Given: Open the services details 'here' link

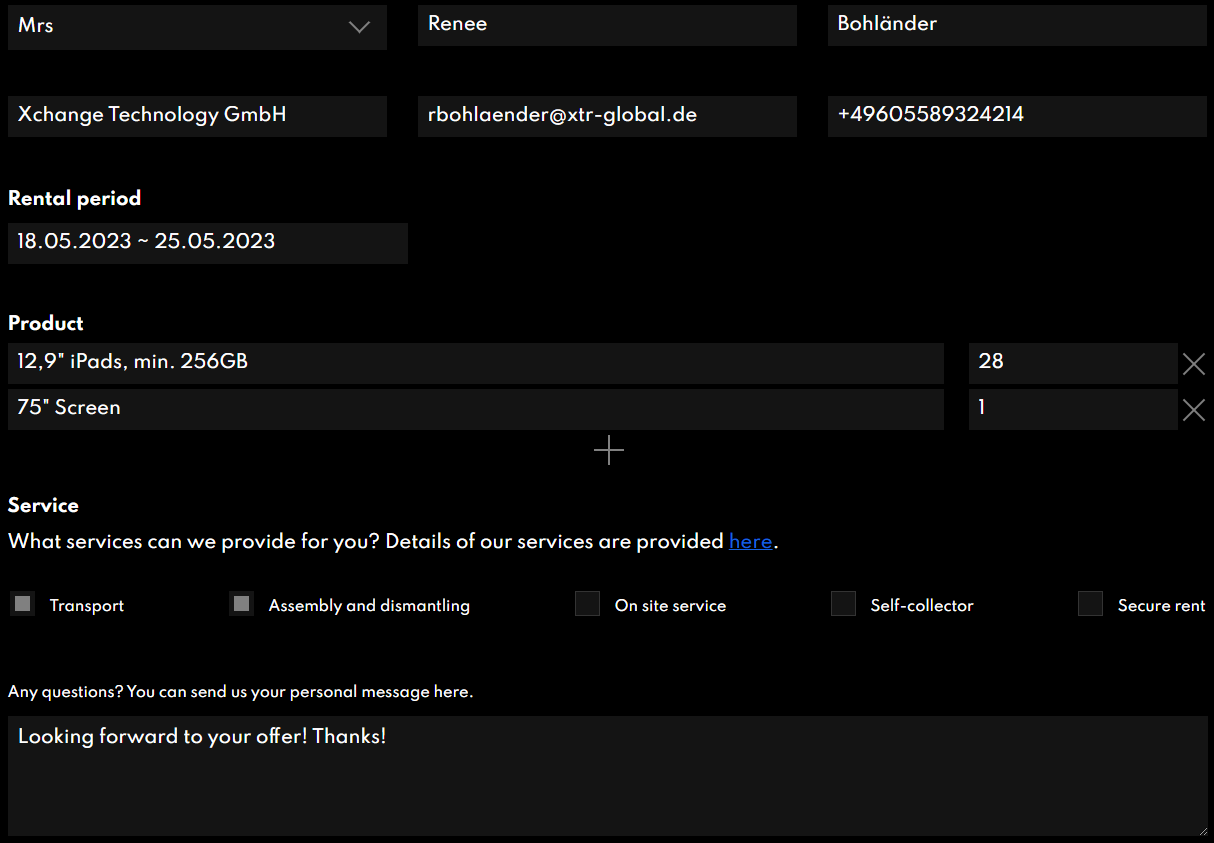Looking at the screenshot, I should (750, 542).
